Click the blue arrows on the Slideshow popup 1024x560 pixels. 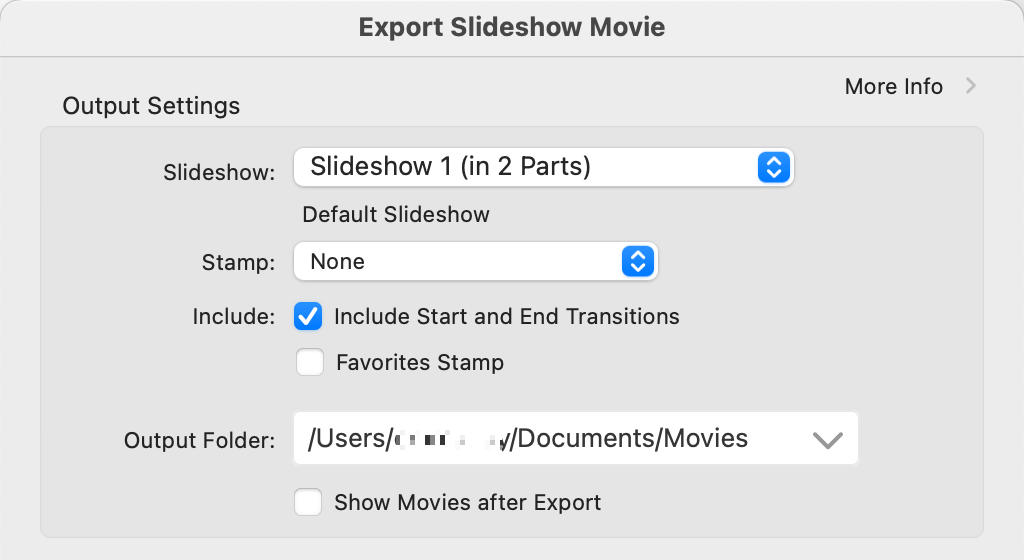(x=772, y=167)
